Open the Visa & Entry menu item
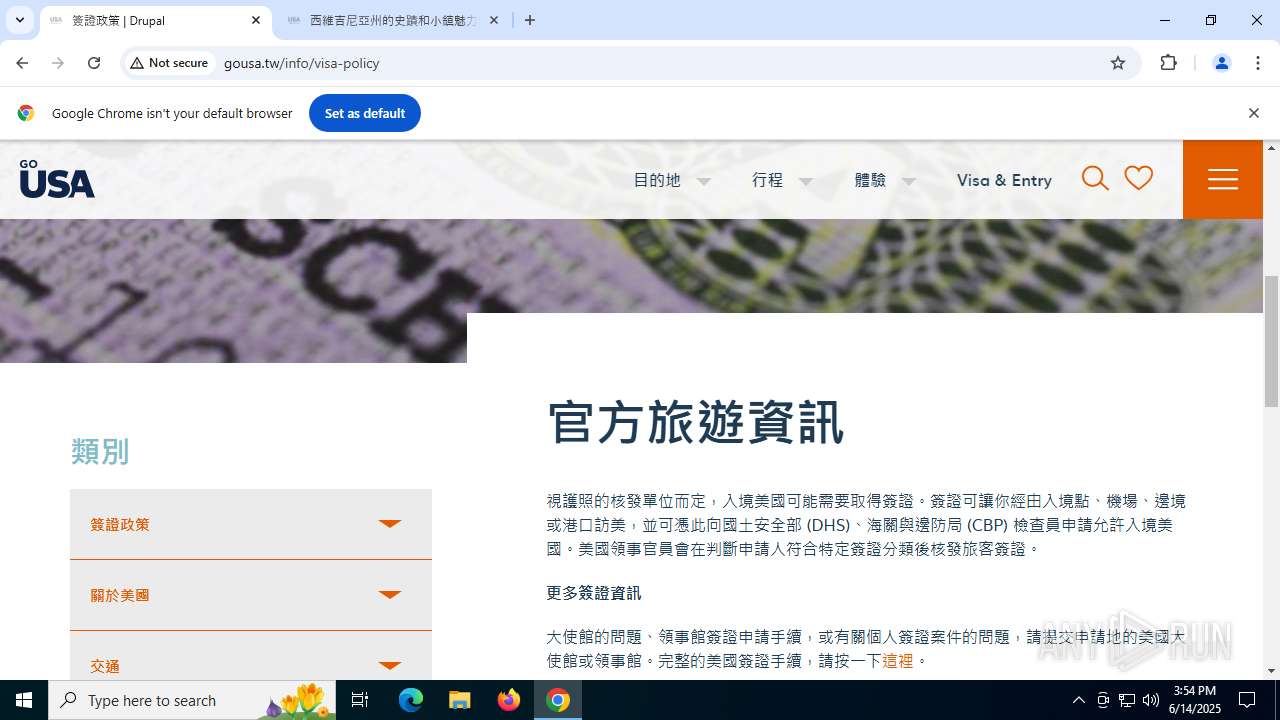 pos(1004,180)
